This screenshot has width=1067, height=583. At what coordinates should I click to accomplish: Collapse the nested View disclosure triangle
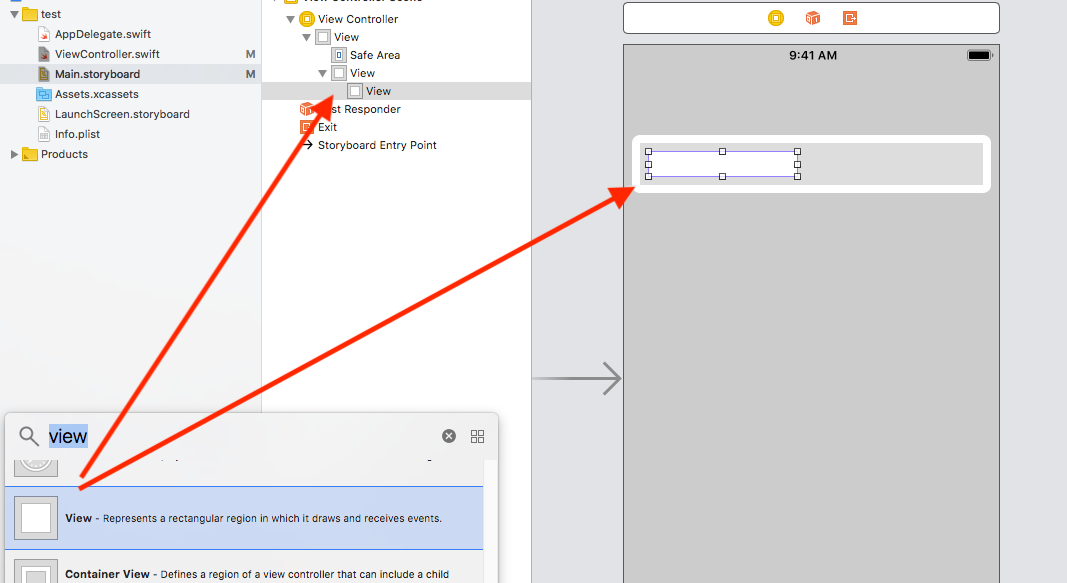pos(323,73)
